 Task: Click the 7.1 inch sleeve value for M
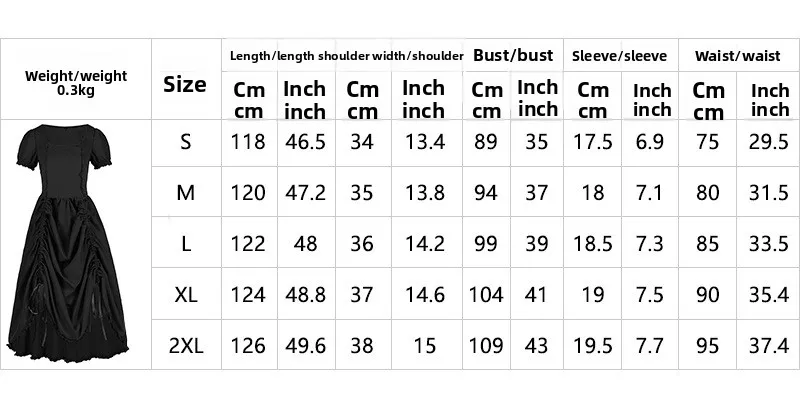[652, 193]
